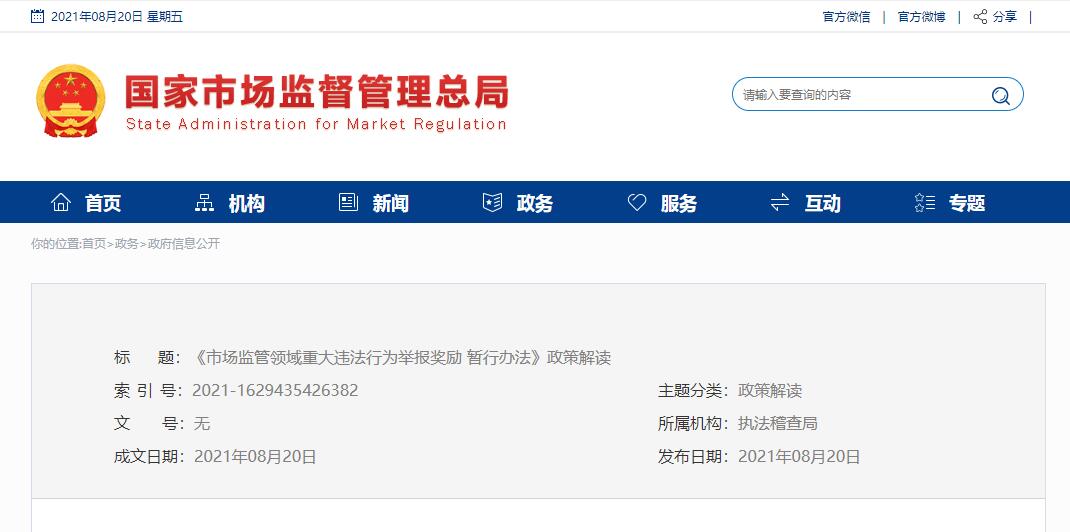Click the 文号 value 无
Image resolution: width=1070 pixels, height=532 pixels.
[202, 424]
